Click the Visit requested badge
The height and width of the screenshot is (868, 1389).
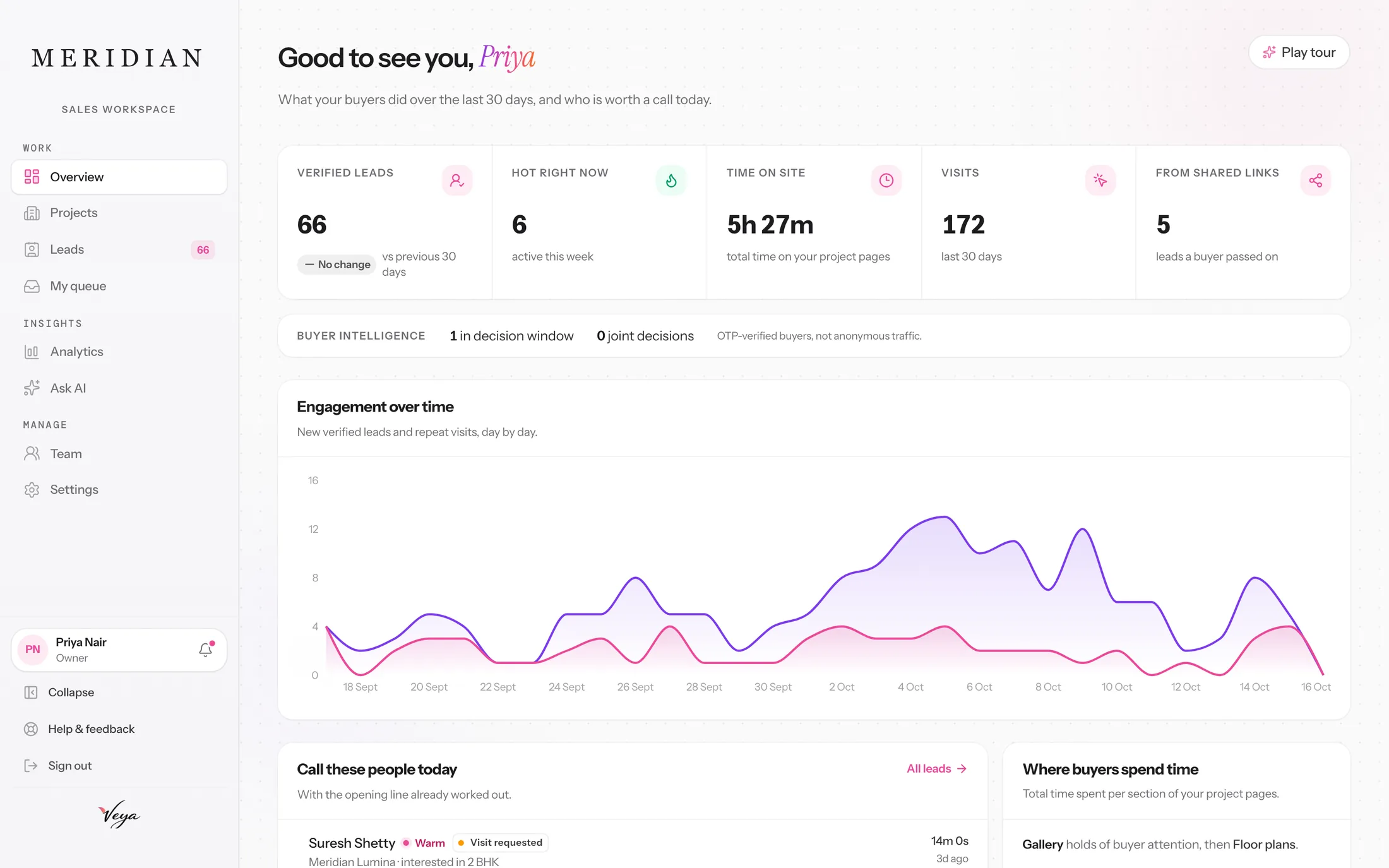pos(500,843)
